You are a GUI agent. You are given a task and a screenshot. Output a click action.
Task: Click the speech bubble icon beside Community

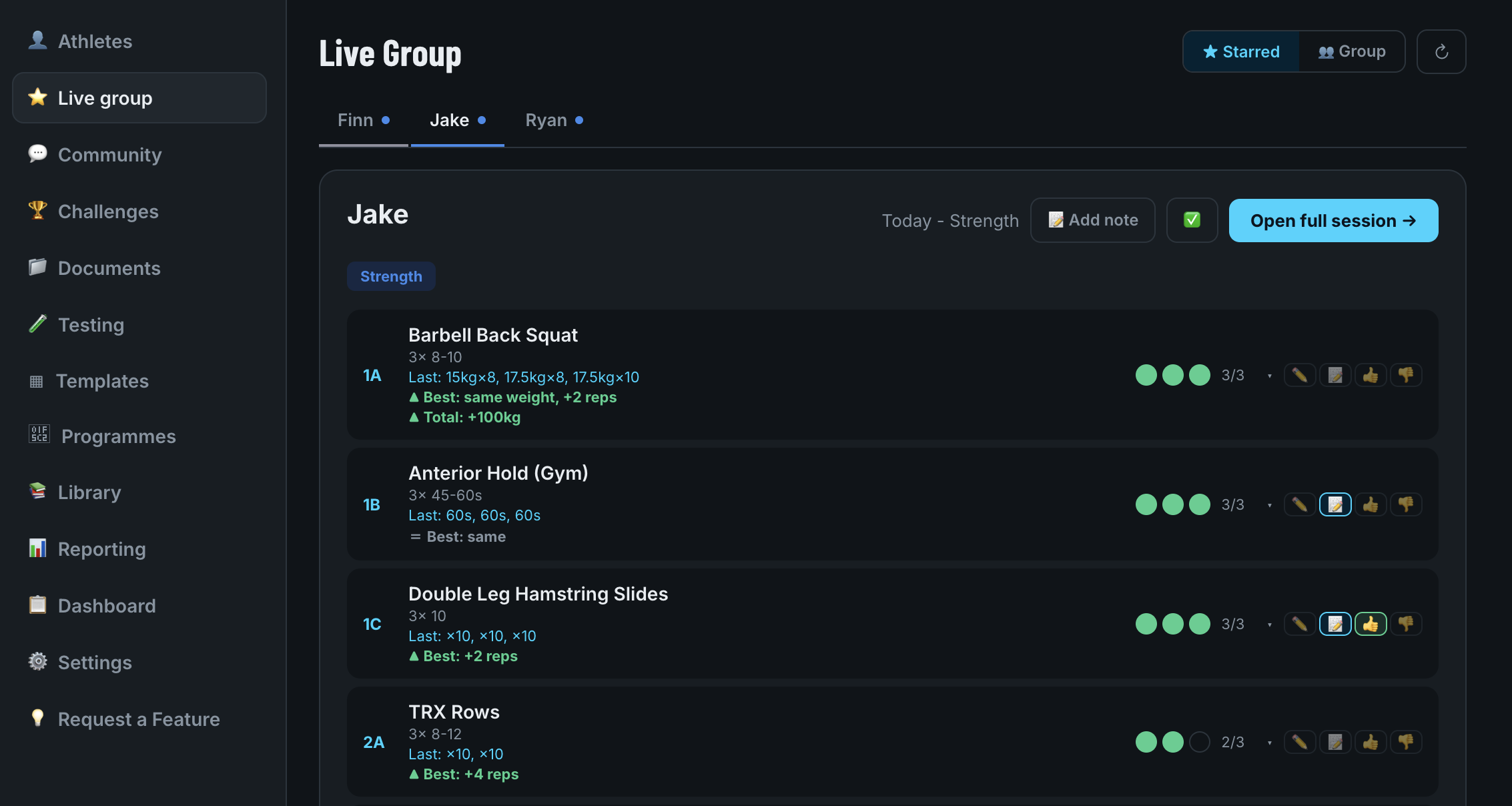[x=37, y=153]
